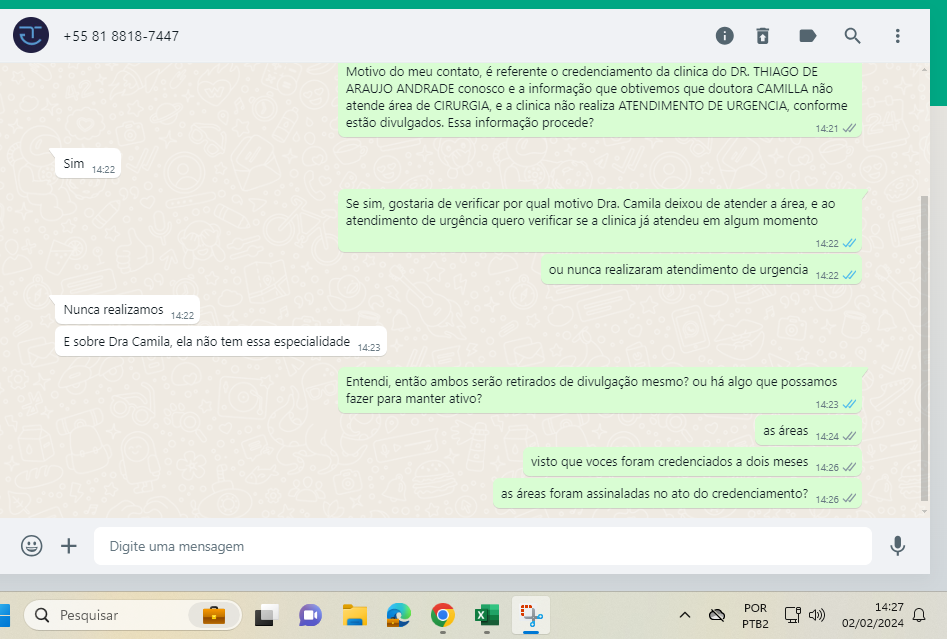Select message starting 'Entendi, então ambos serão retirados'
This screenshot has width=947, height=639.
point(600,390)
